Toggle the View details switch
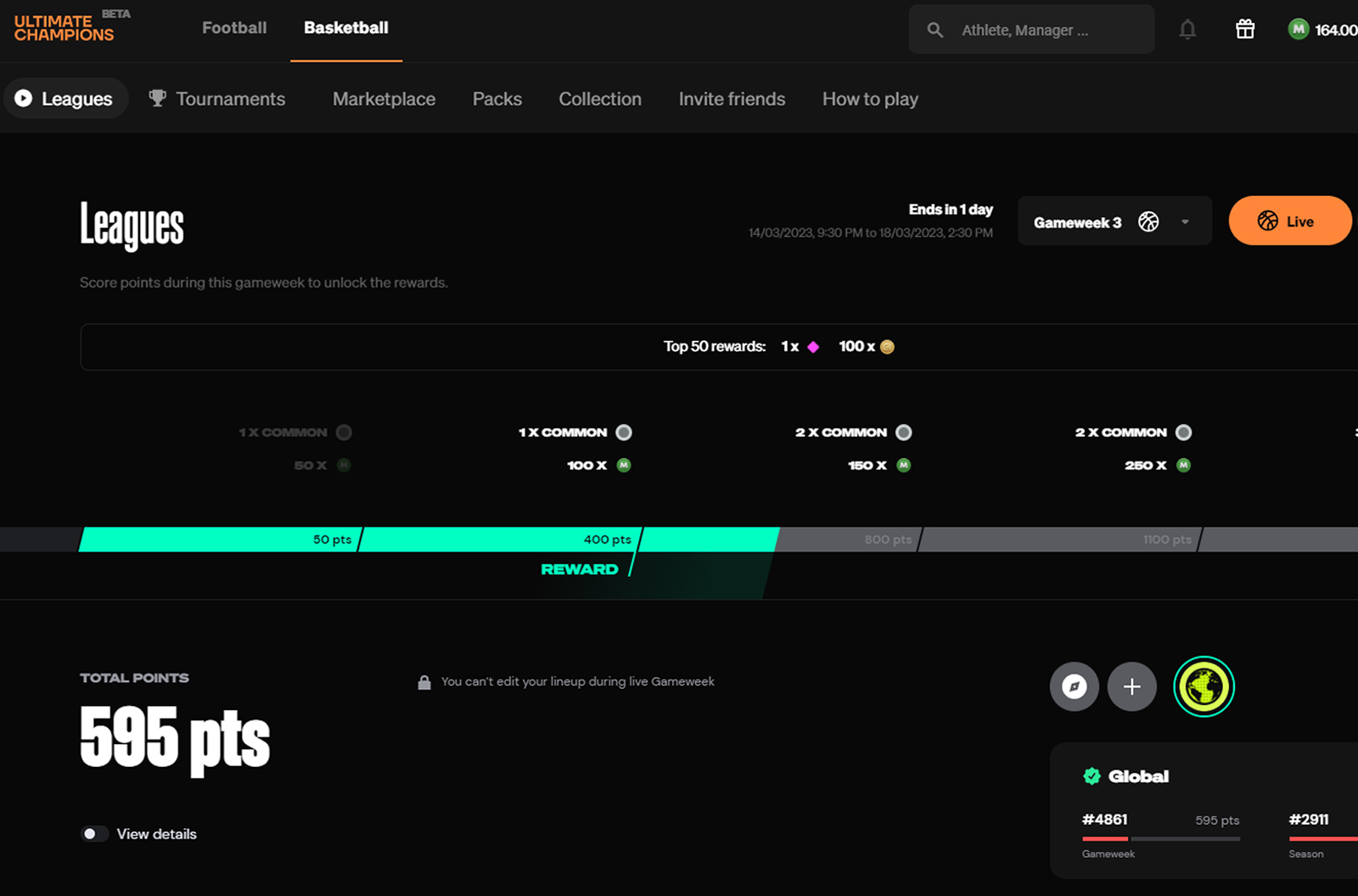 pos(94,834)
